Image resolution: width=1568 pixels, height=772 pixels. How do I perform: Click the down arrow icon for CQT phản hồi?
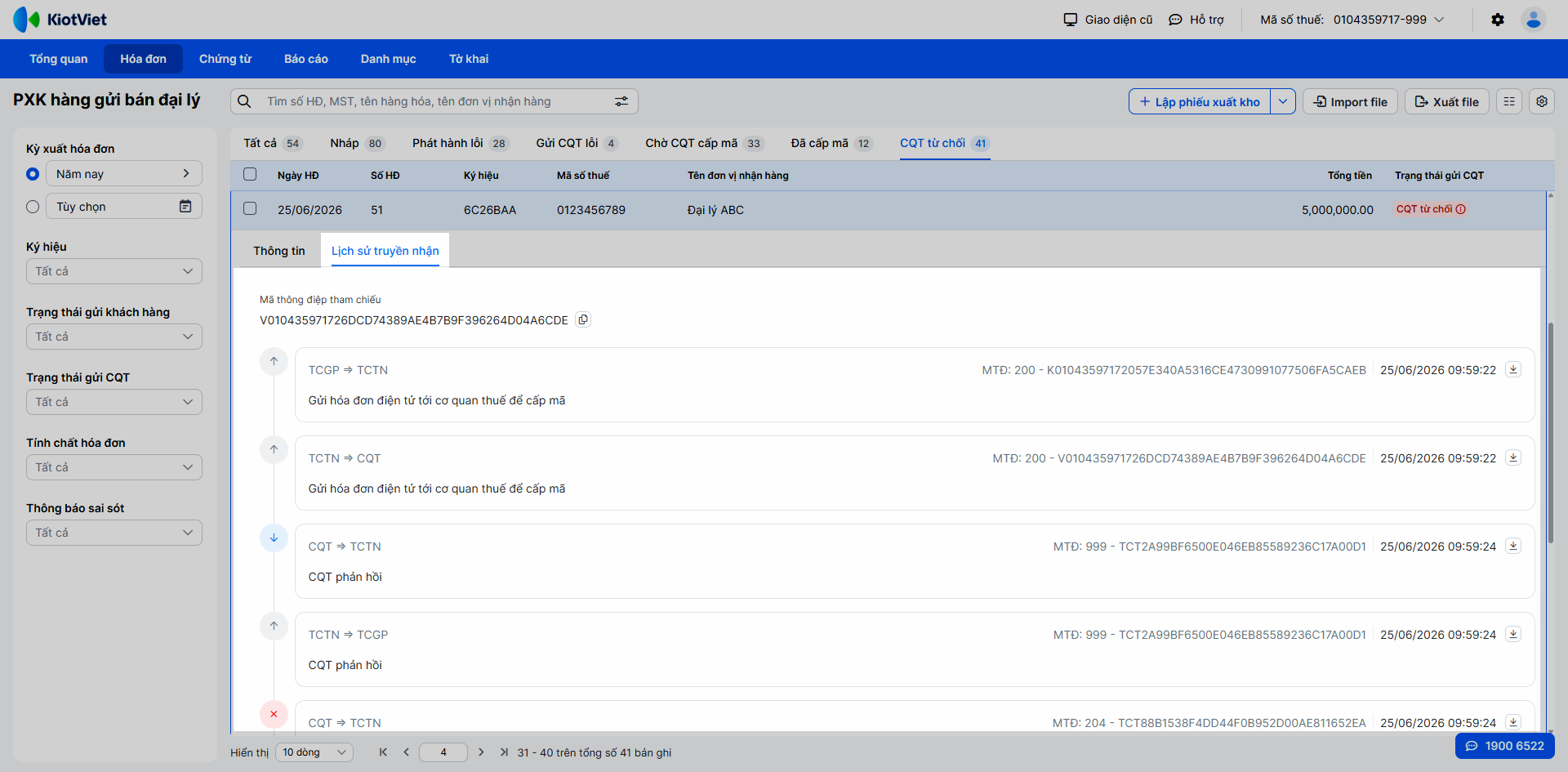pos(274,538)
